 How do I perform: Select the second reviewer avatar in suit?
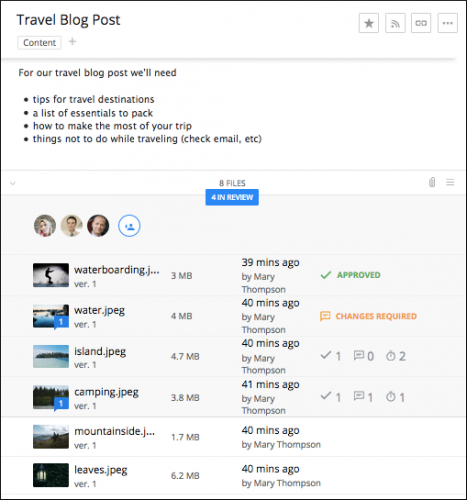(72, 226)
